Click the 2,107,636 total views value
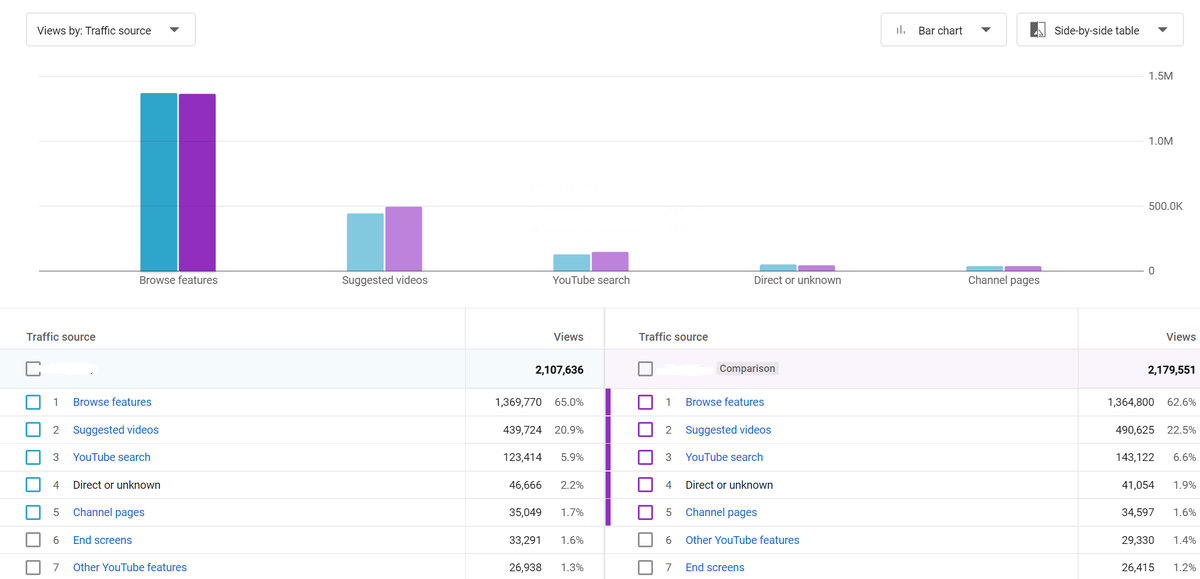Viewport: 1200px width, 579px height. (559, 370)
